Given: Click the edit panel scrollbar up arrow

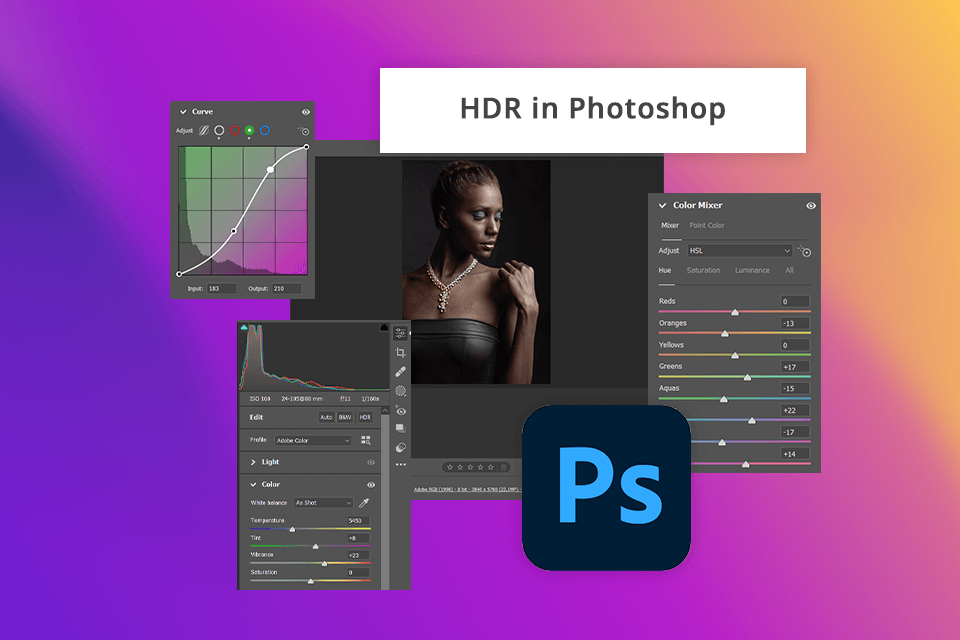Looking at the screenshot, I should coord(385,410).
